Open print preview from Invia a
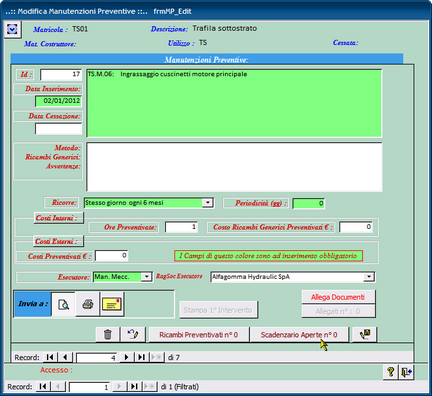432x396 pixels. 63,304
